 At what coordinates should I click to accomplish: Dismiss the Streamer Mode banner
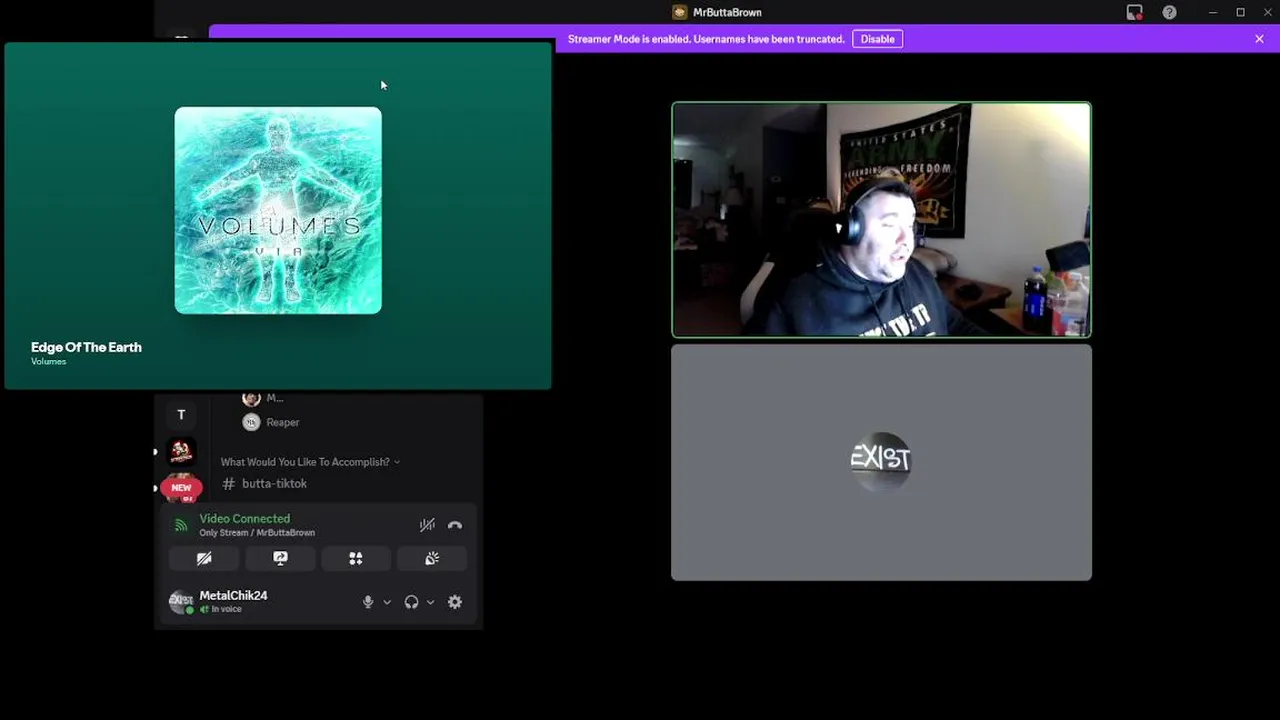[1259, 39]
